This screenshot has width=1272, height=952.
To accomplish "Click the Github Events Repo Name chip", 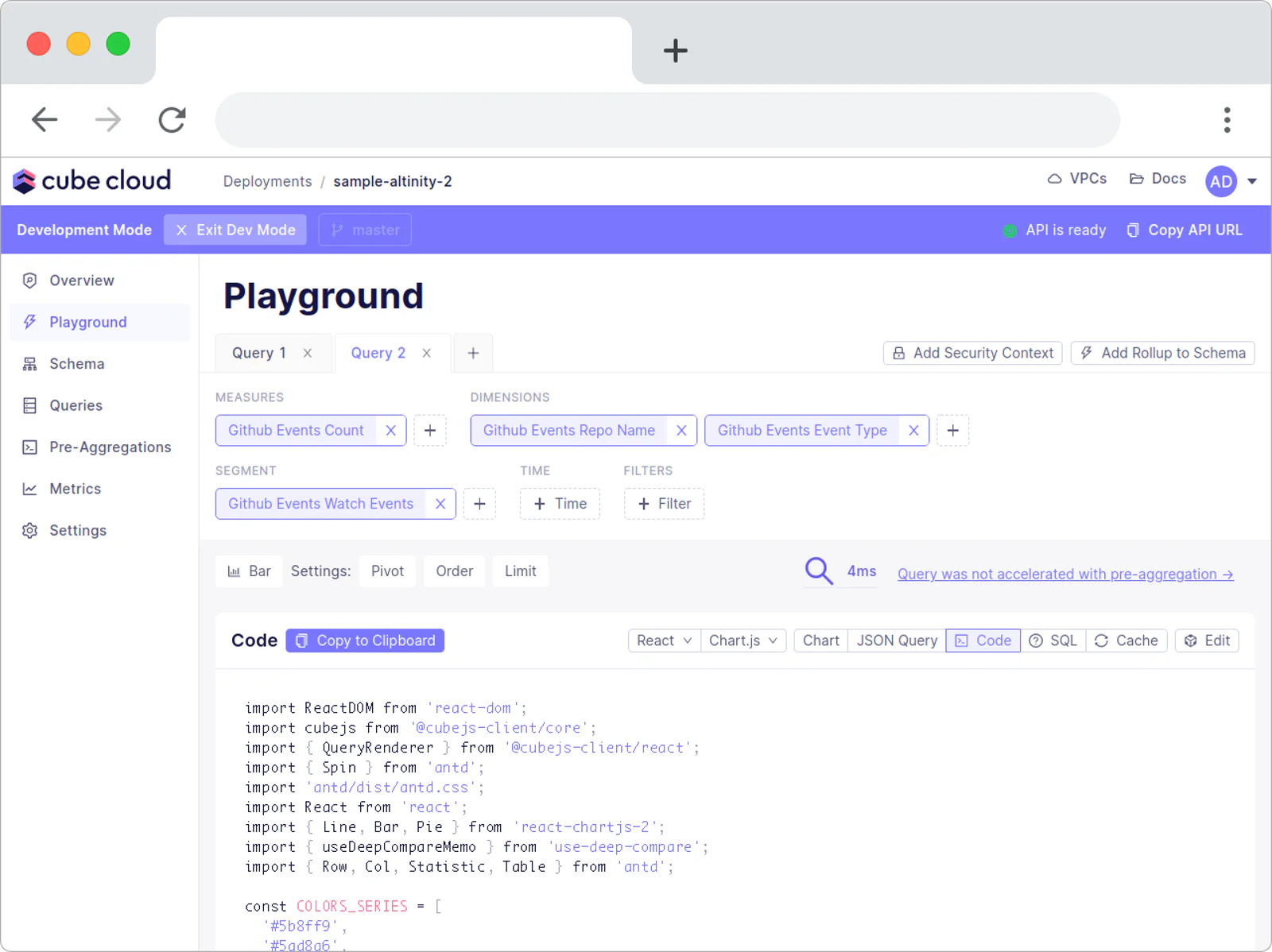I will [x=569, y=430].
